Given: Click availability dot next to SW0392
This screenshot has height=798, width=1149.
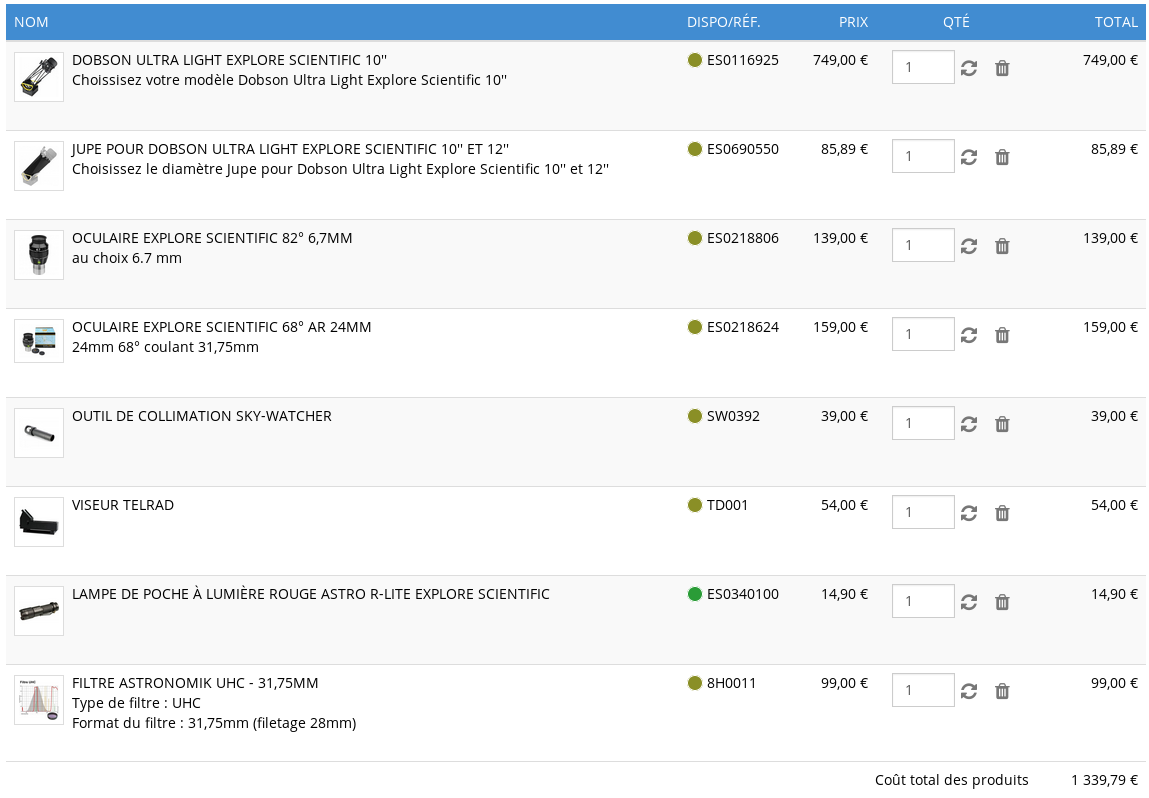Looking at the screenshot, I should point(695,416).
